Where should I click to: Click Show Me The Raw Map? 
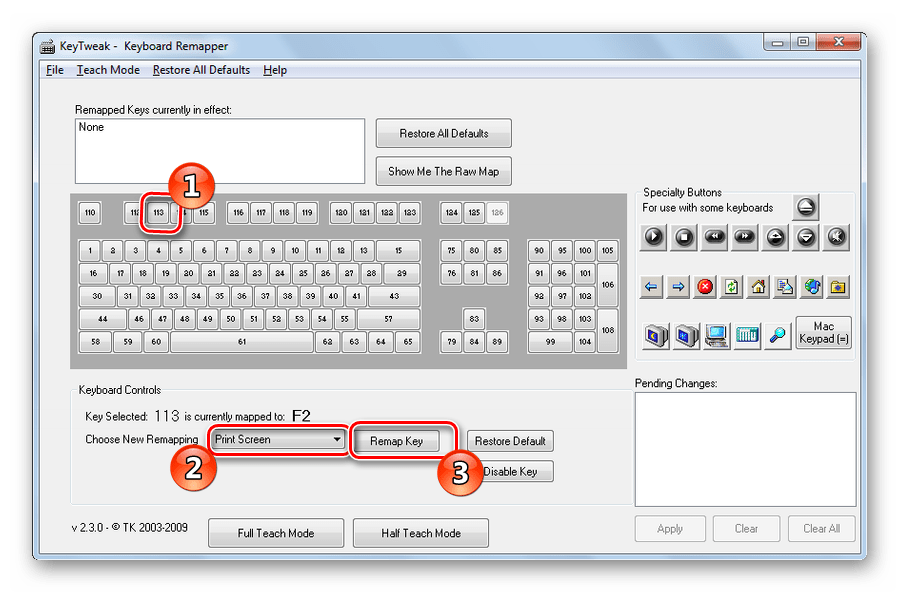pos(443,171)
